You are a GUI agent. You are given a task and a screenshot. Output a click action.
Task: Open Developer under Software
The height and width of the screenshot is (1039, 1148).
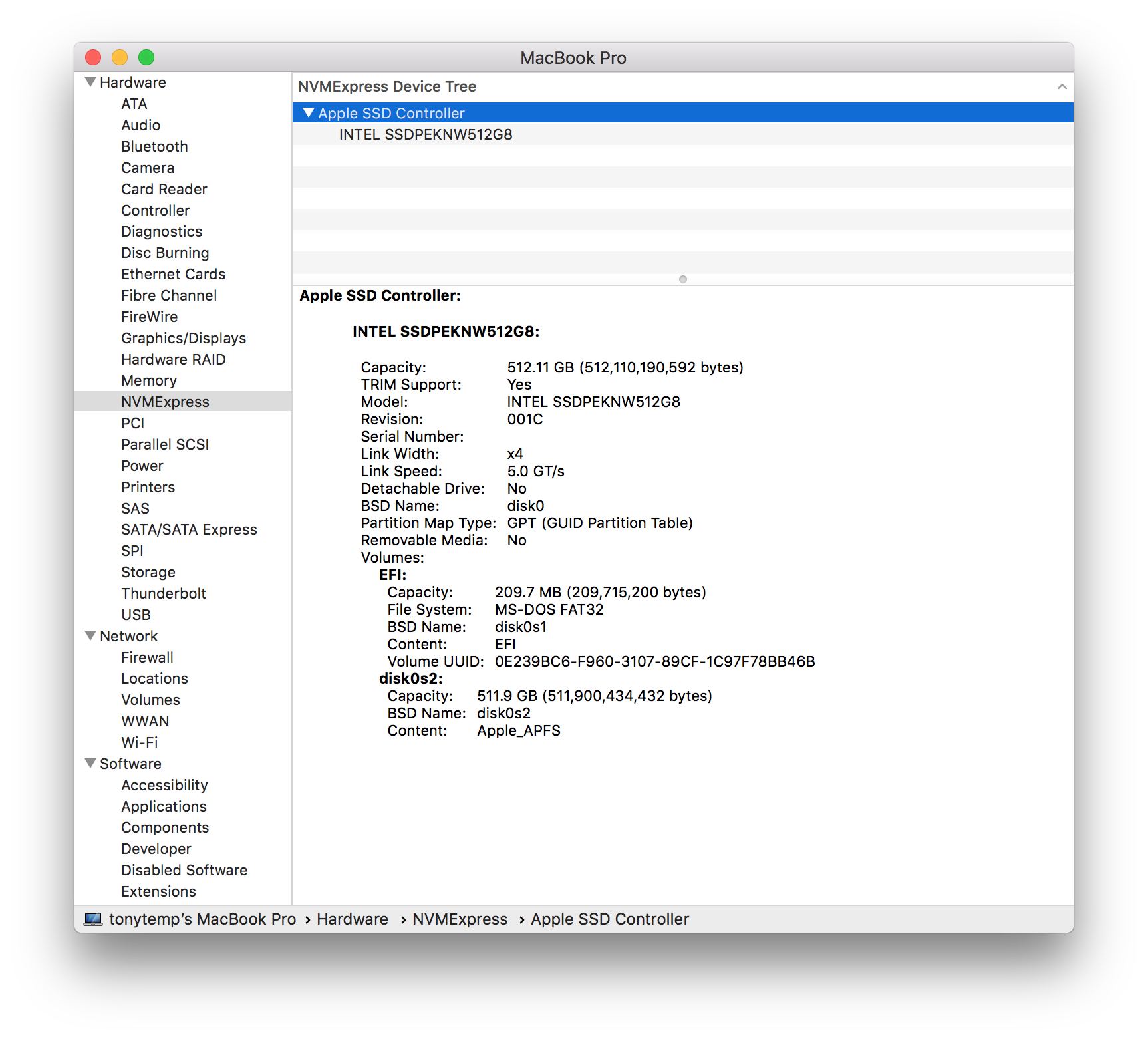coord(156,849)
